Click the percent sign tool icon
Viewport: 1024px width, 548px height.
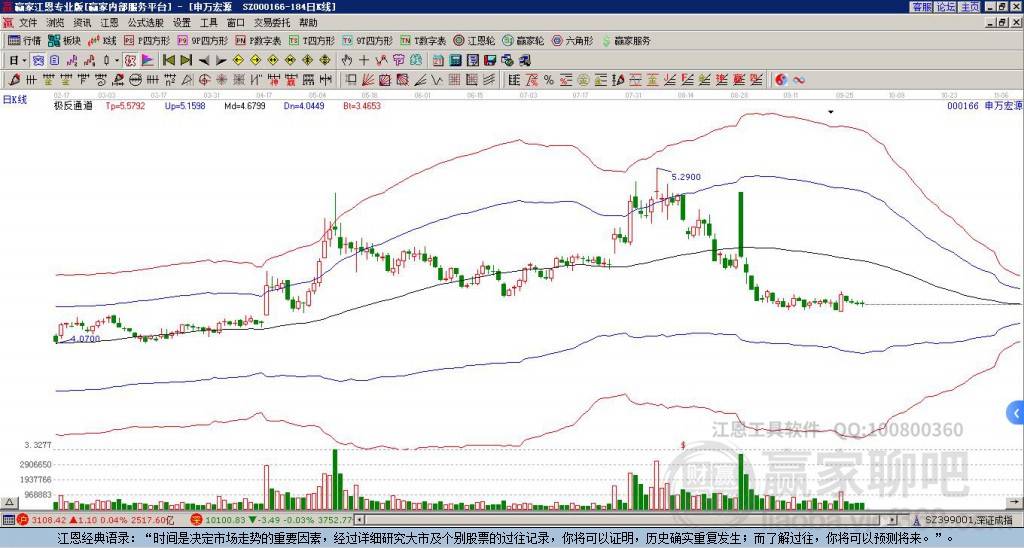click(x=549, y=80)
